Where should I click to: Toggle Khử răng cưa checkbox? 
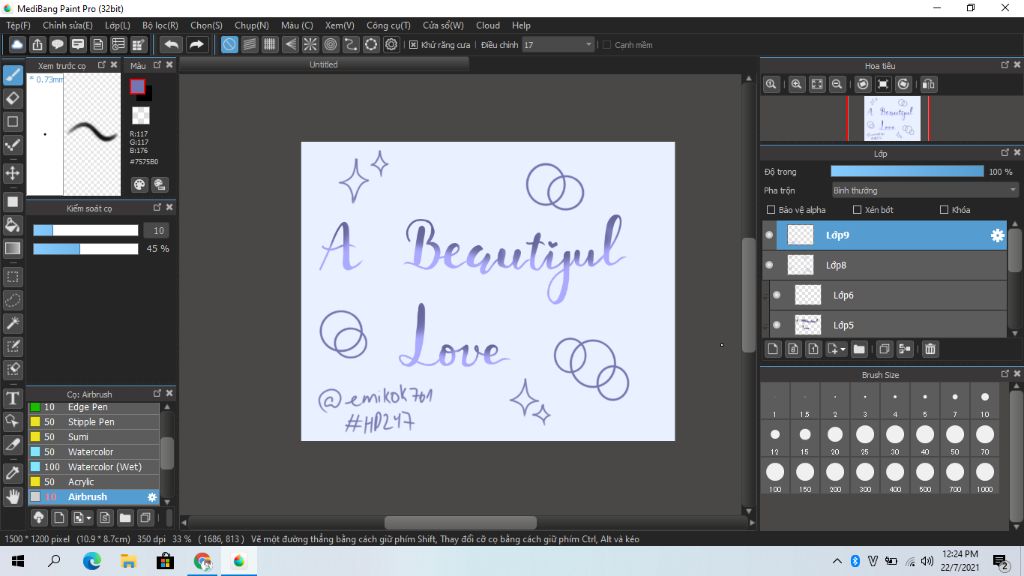click(413, 45)
